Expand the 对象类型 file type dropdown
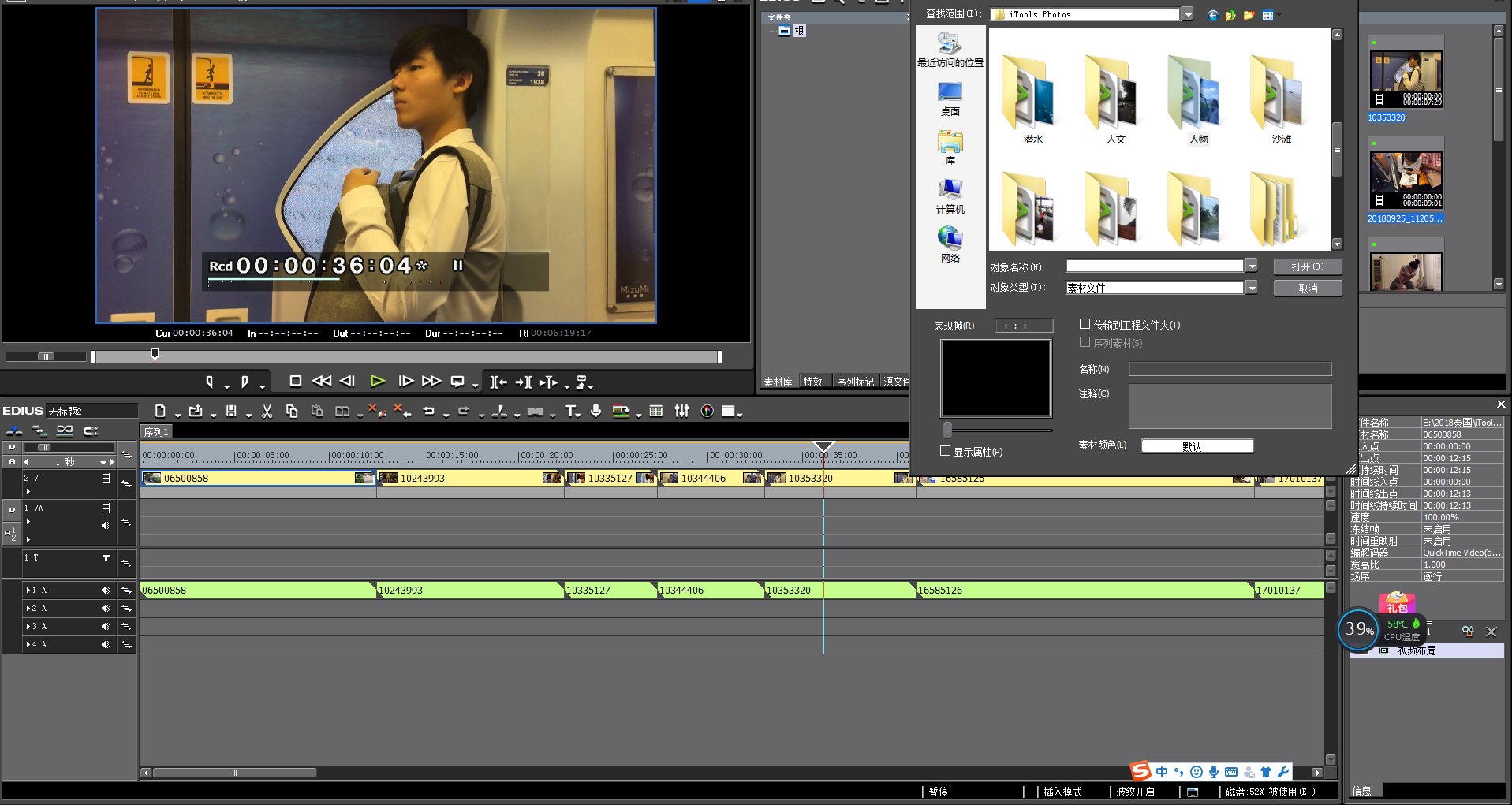1512x805 pixels. click(x=1251, y=288)
